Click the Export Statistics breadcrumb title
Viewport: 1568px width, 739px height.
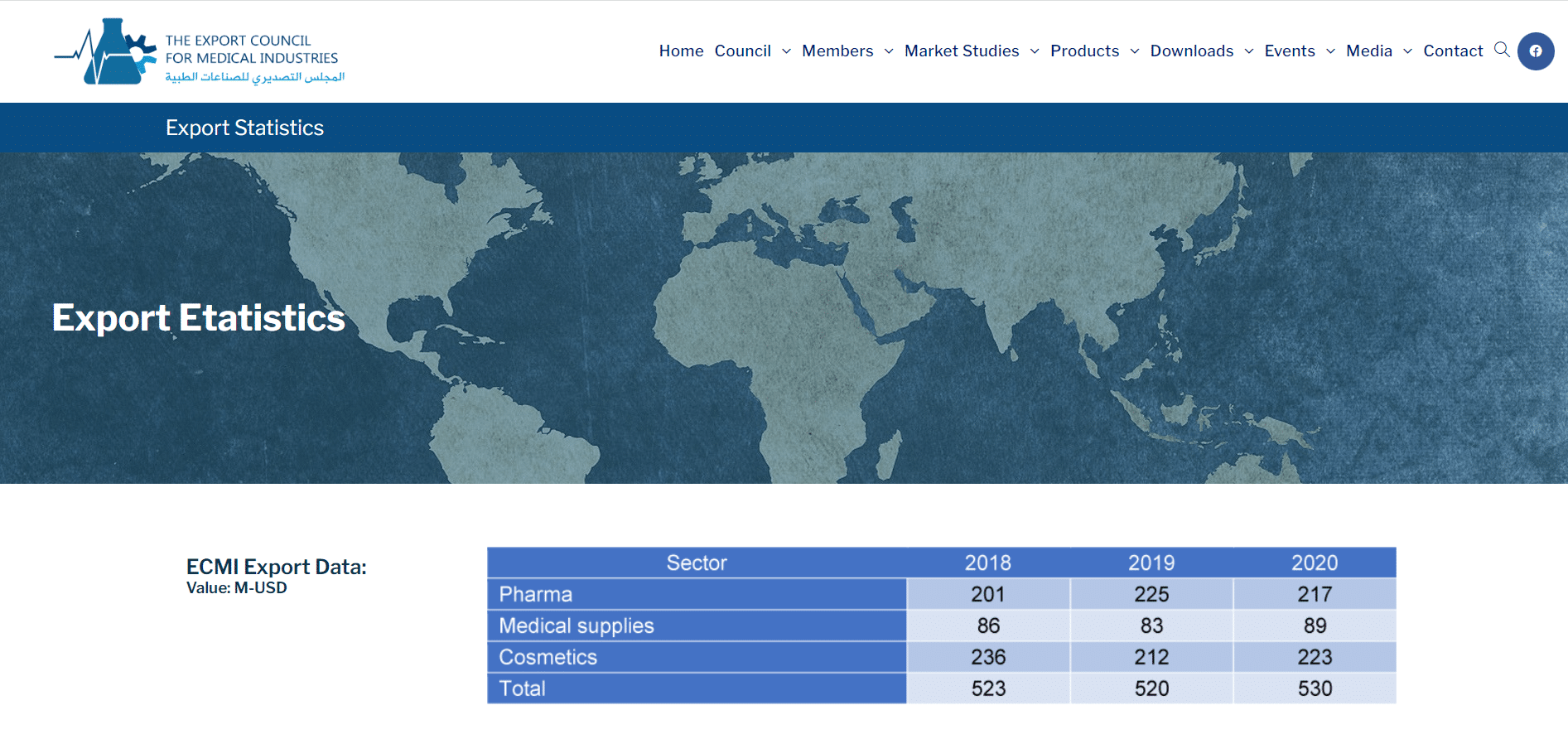244,128
